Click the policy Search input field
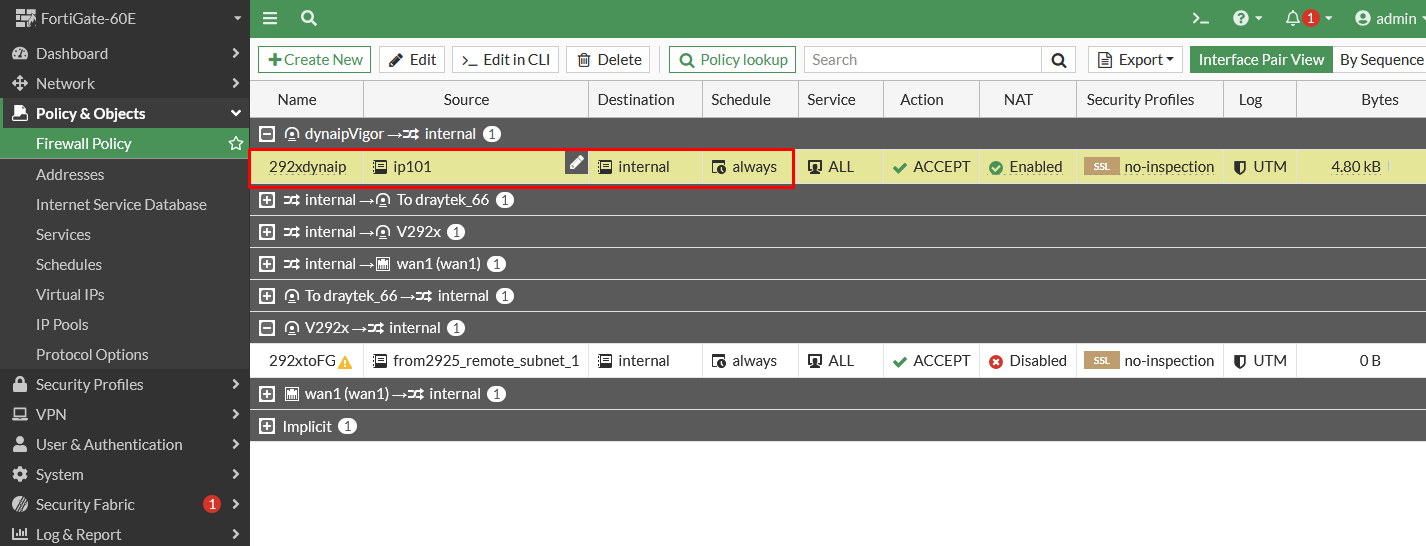The height and width of the screenshot is (546, 1426). (x=922, y=60)
